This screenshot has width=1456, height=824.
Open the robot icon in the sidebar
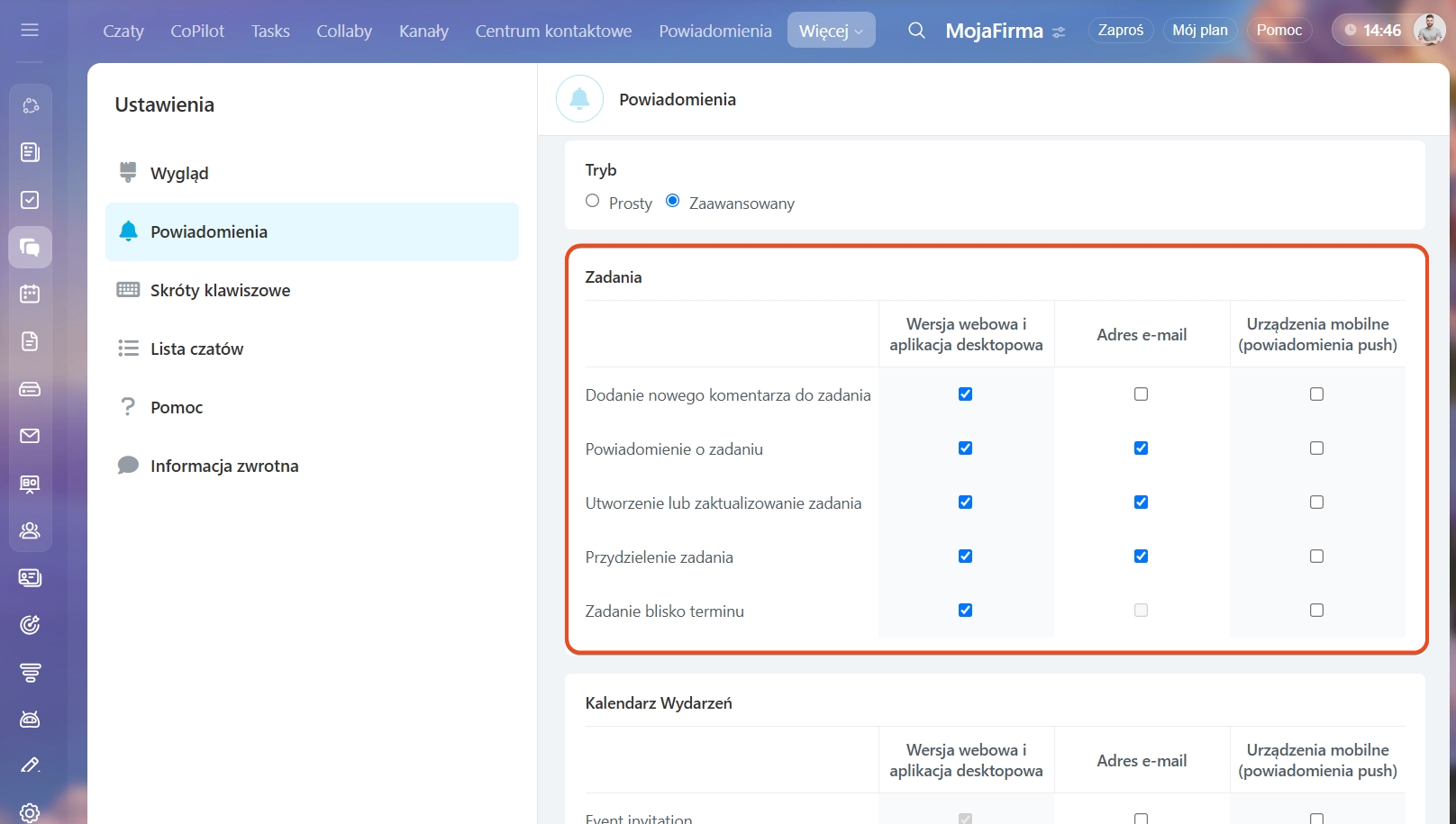30,719
